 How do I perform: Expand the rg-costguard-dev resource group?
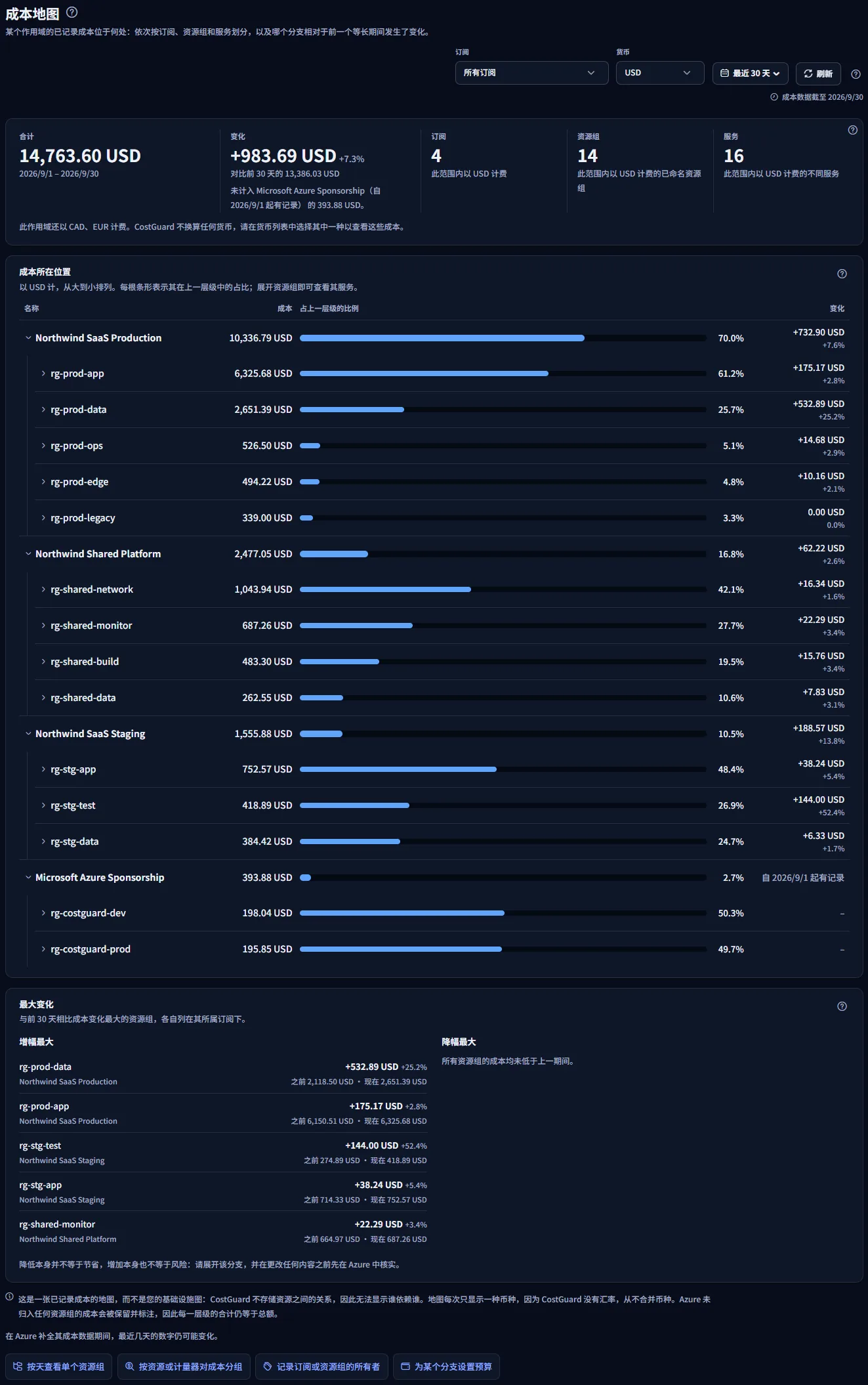(x=43, y=913)
